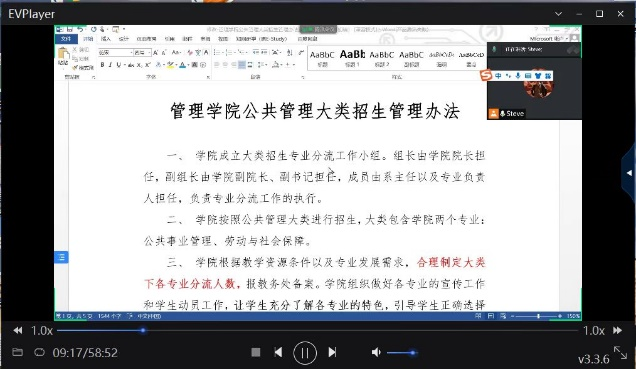Image resolution: width=636 pixels, height=369 pixels.
Task: Click the video progress bar handle
Action: [x=143, y=330]
